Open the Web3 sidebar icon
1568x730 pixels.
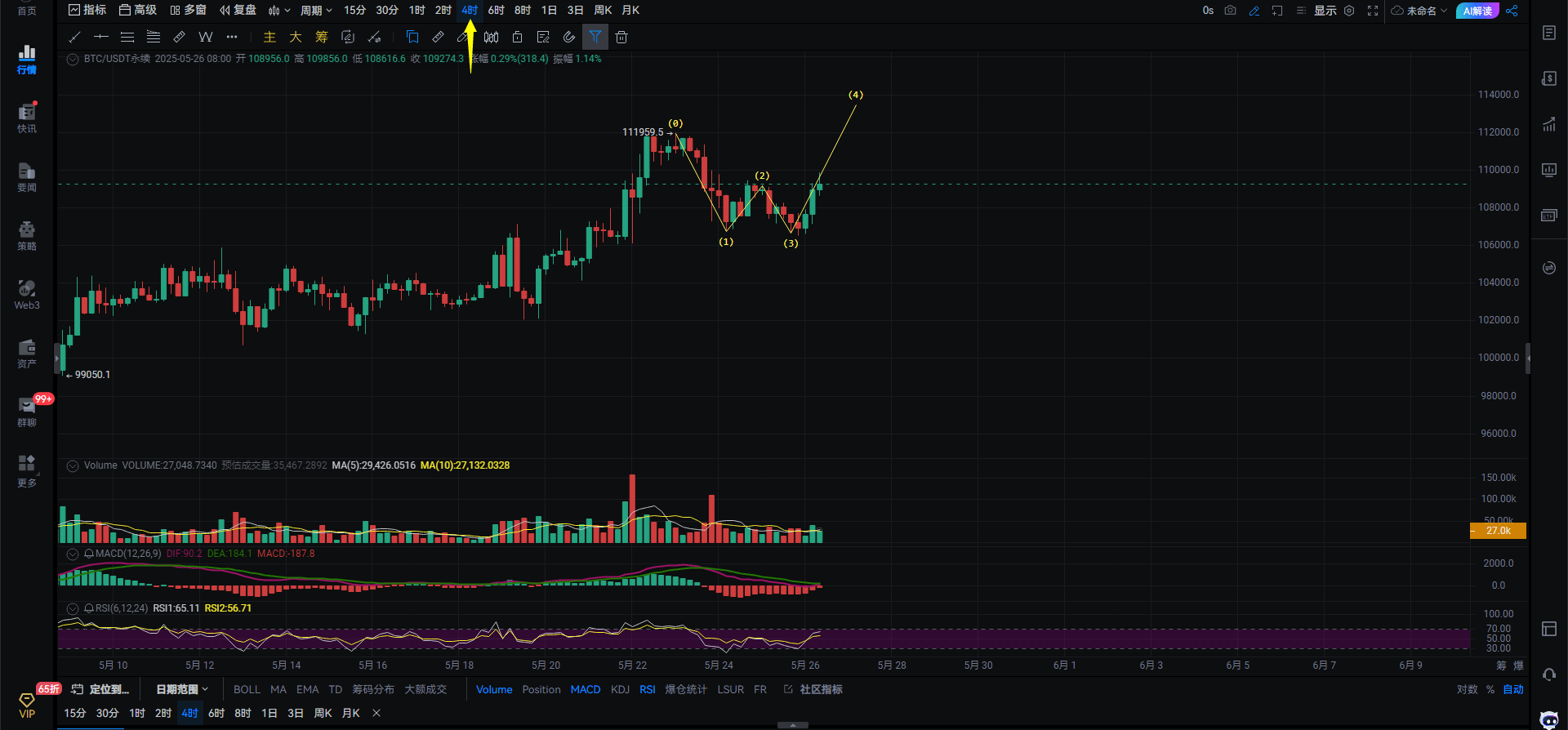pos(27,295)
